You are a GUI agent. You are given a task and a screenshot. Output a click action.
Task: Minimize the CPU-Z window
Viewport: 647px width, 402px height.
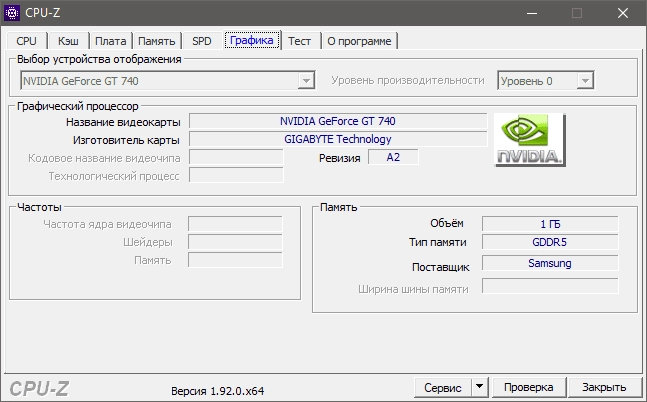pyautogui.click(x=532, y=13)
